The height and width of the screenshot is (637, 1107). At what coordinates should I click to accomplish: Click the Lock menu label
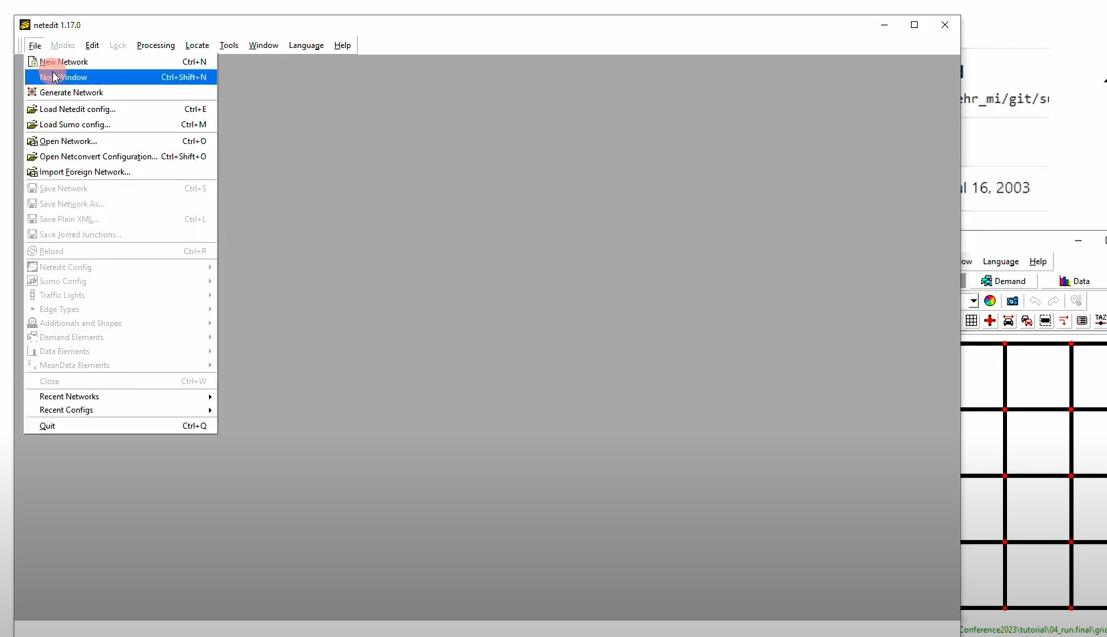[118, 45]
